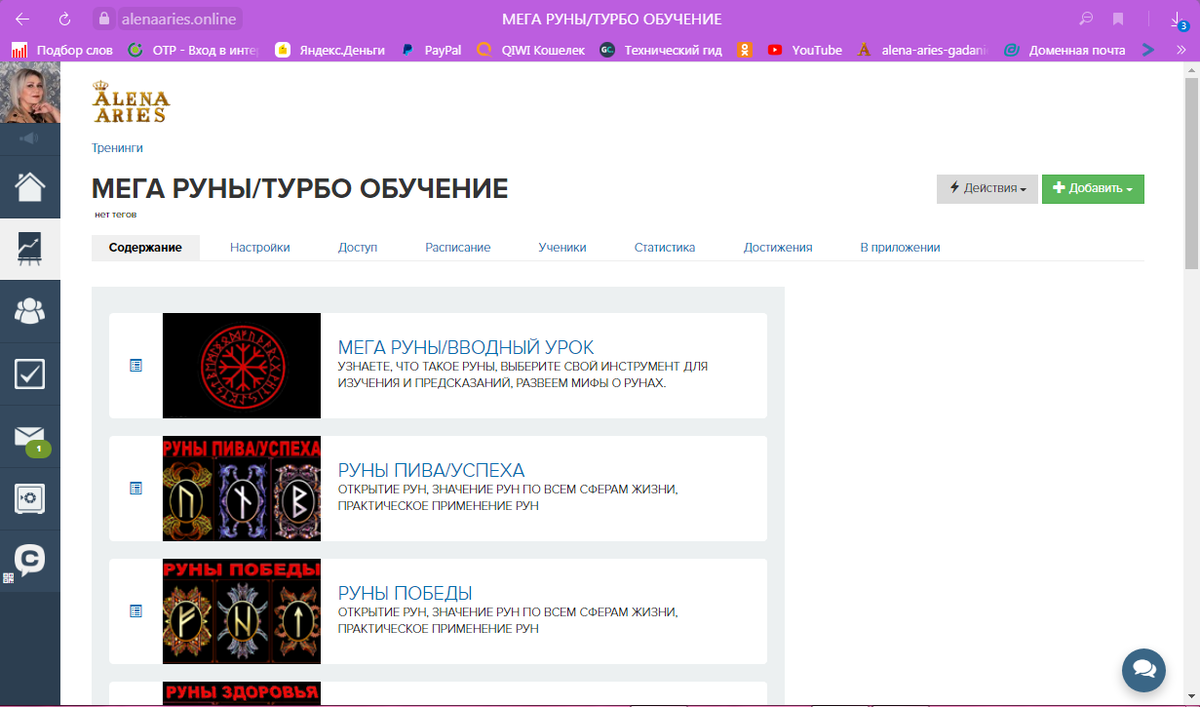The image size is (1200, 707).
Task: Open Подбор слов bookmark
Action: pyautogui.click(x=63, y=49)
